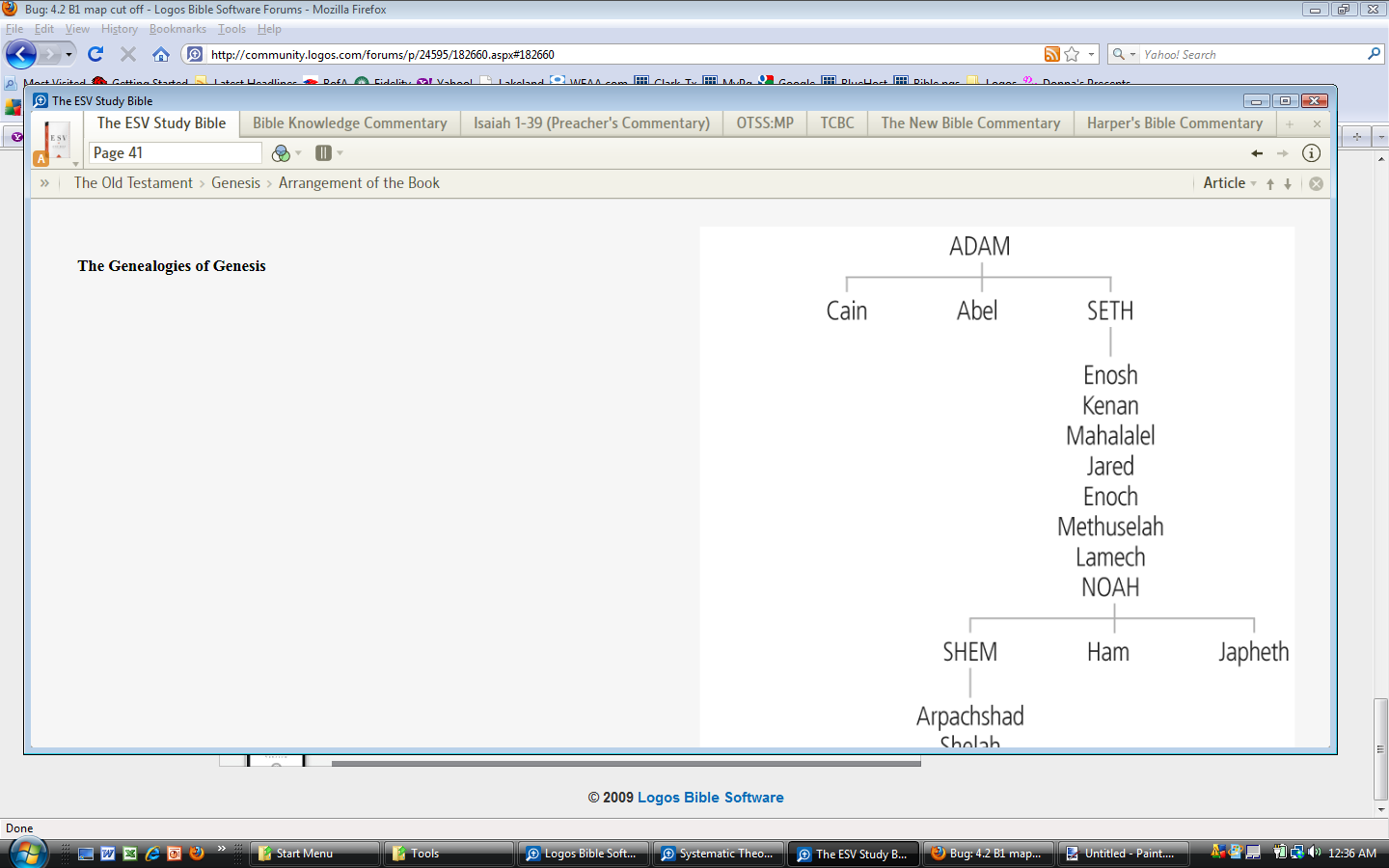Switch to Logos Bible Soft... taskbar window
The width and height of the screenshot is (1389, 868).
pos(585,854)
